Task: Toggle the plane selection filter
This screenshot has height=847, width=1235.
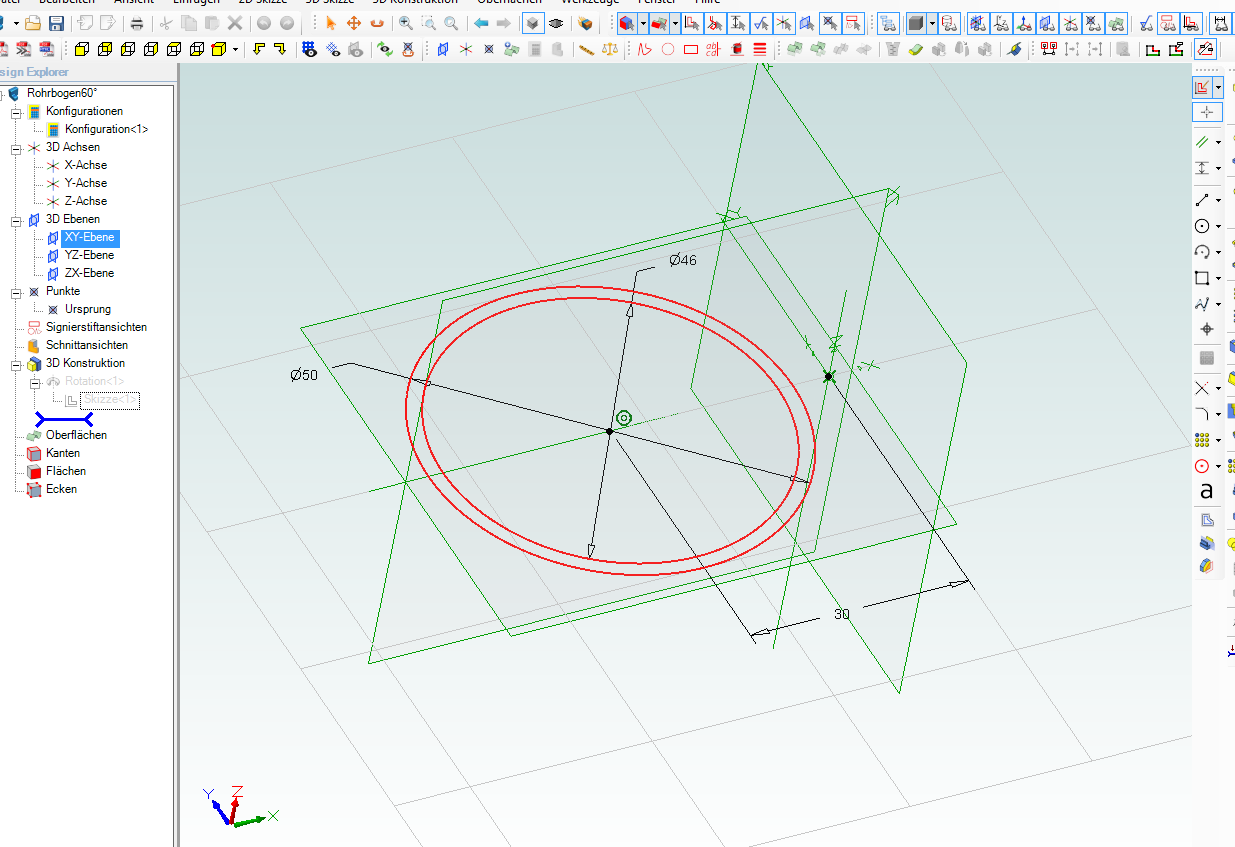Action: tap(806, 23)
